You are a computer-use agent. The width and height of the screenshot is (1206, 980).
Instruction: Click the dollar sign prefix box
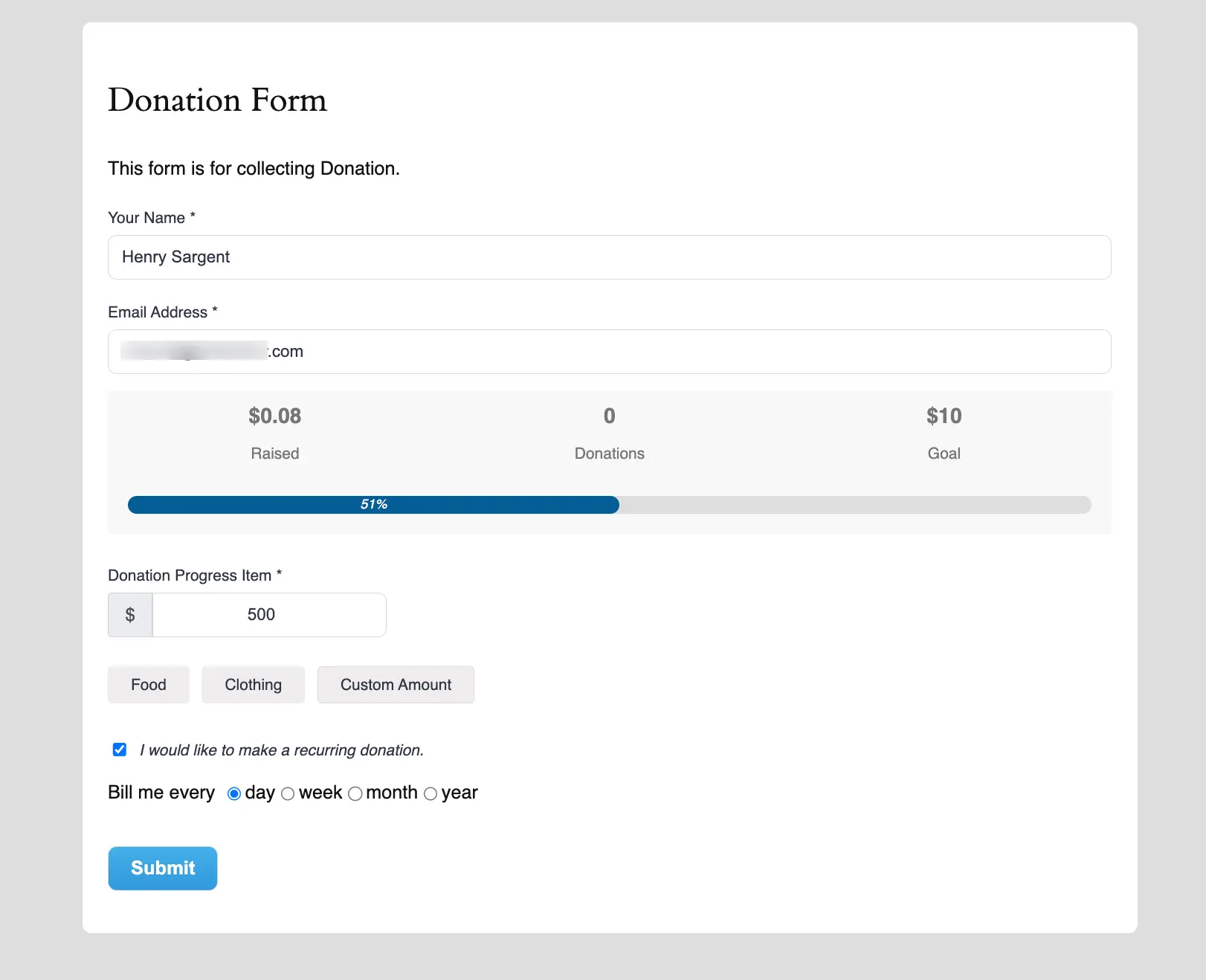click(129, 614)
